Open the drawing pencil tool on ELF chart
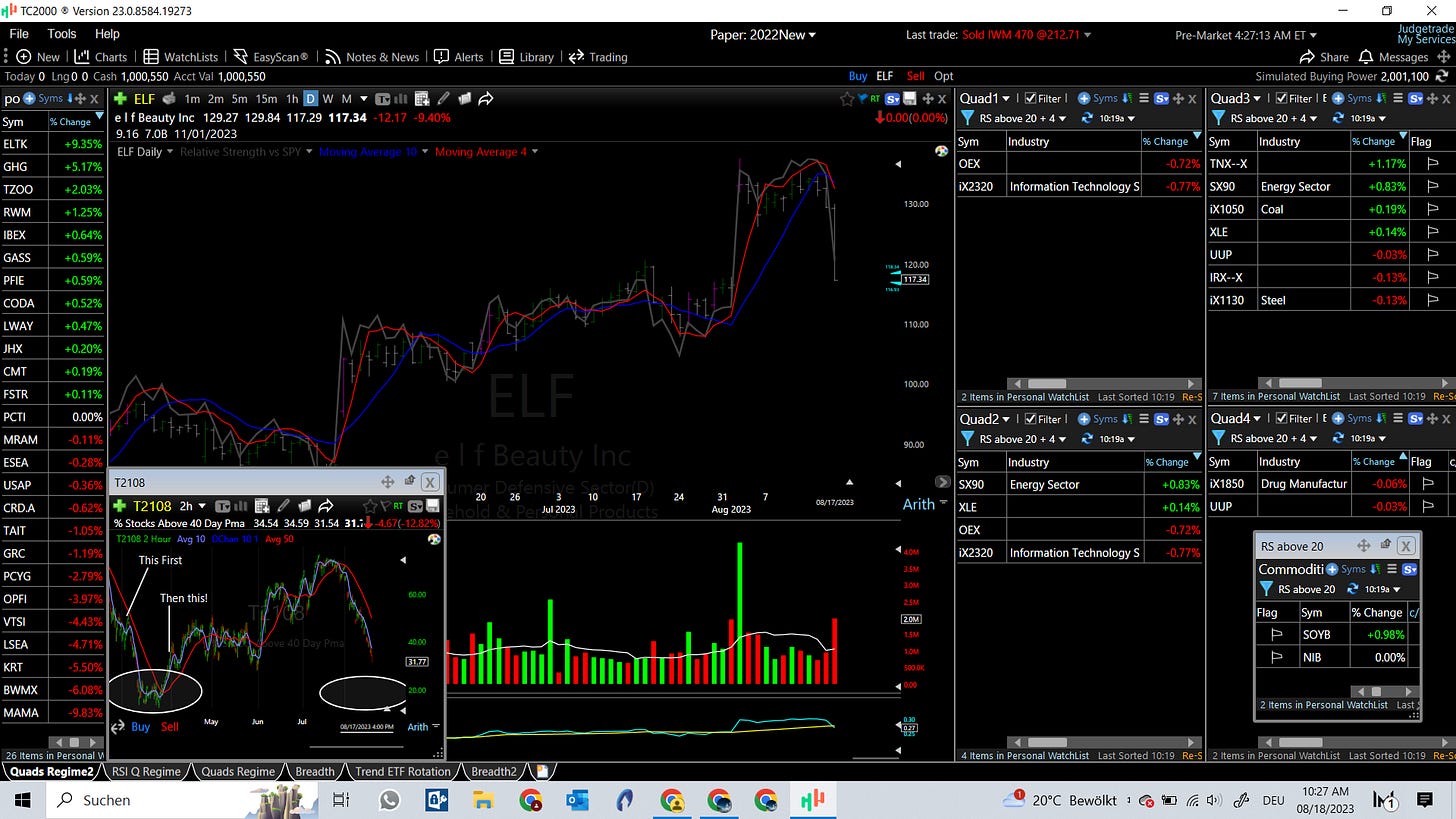1456x819 pixels. tap(443, 99)
